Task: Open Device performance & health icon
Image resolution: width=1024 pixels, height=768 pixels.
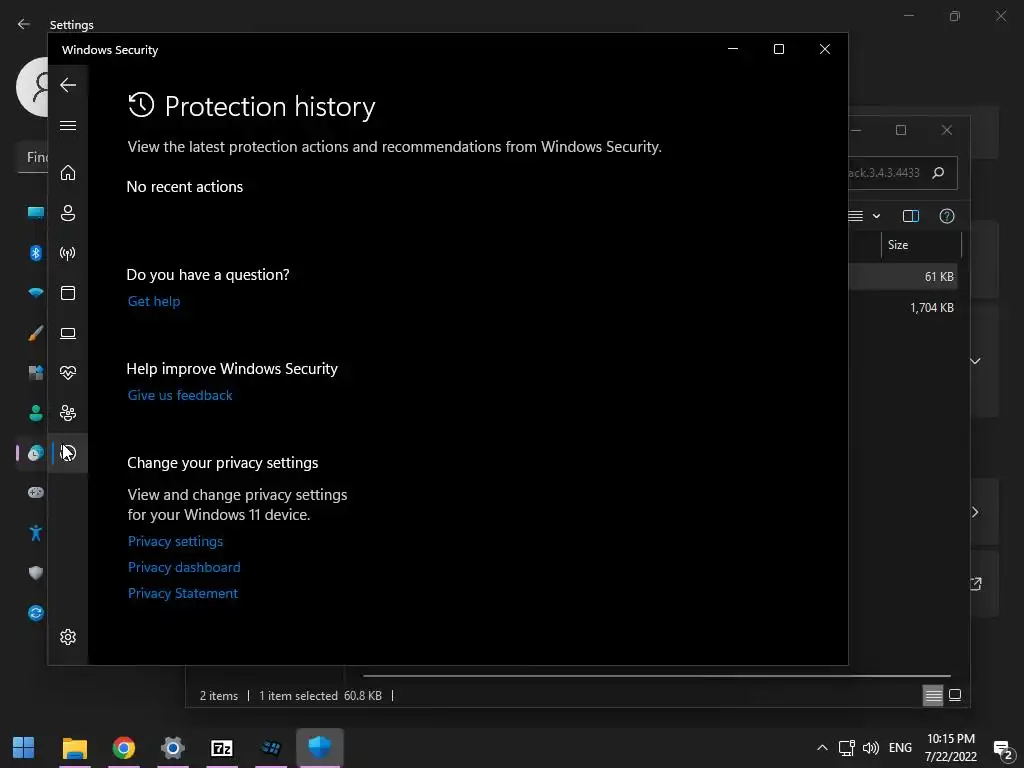Action: tap(68, 373)
